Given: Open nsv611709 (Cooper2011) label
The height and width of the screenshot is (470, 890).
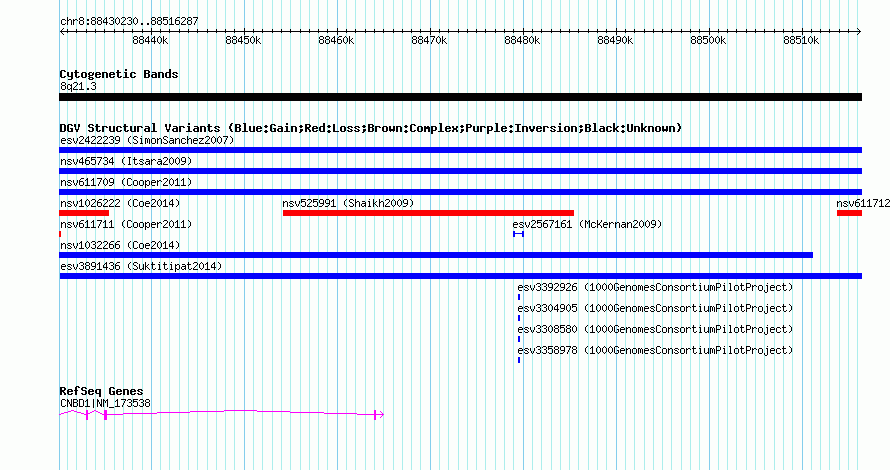Looking at the screenshot, I should coord(126,182).
